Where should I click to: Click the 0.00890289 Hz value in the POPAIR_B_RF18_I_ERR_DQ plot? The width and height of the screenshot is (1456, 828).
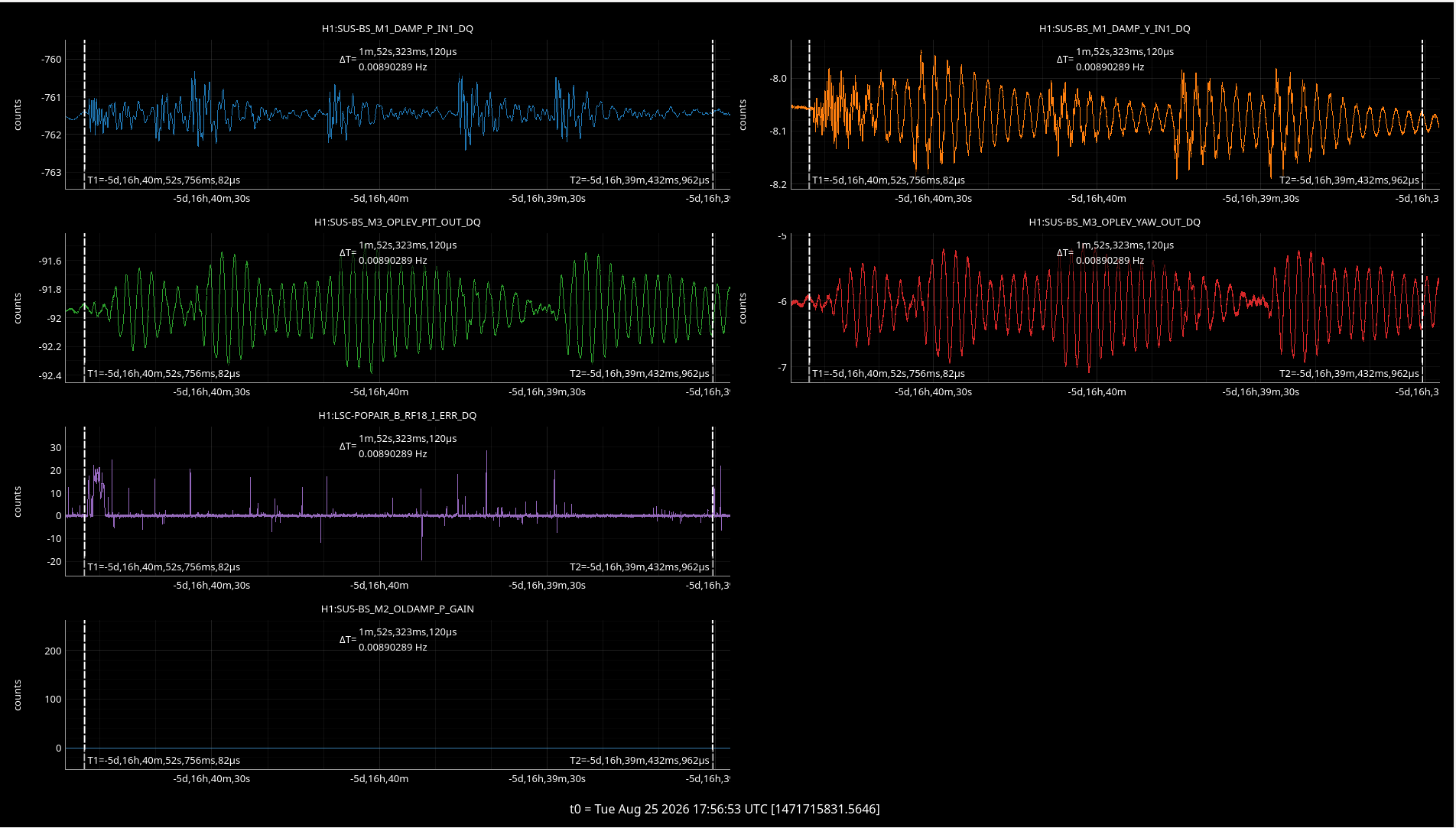(393, 454)
